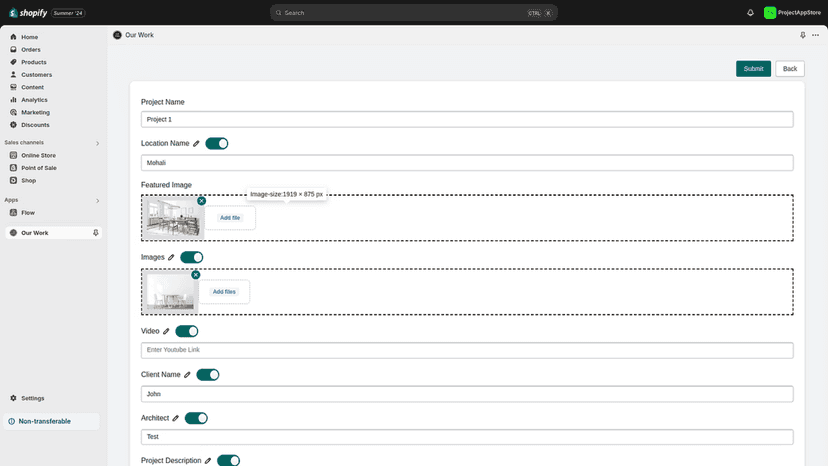Expand the Apps section chevron
This screenshot has width=828, height=466.
point(98,201)
